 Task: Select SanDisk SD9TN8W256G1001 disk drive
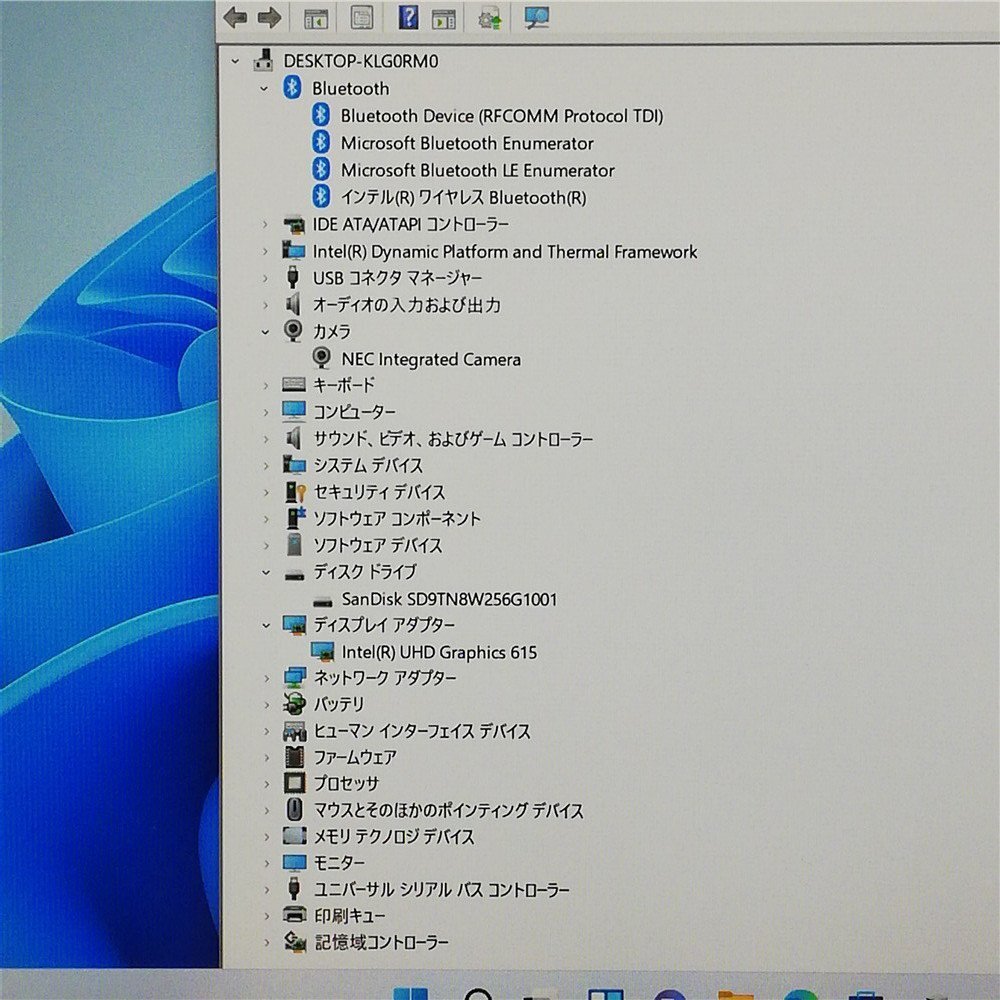450,599
